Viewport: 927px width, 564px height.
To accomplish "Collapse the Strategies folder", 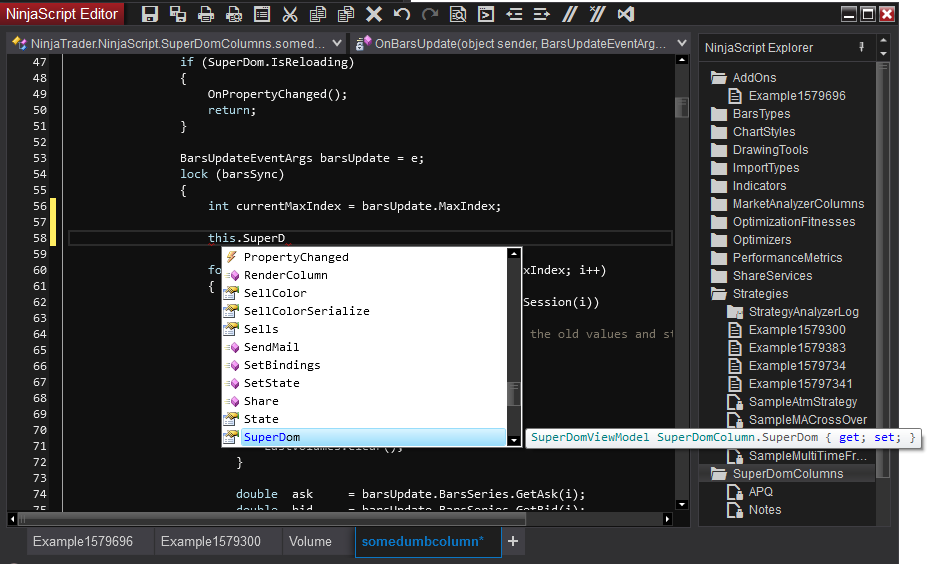I will 760,294.
